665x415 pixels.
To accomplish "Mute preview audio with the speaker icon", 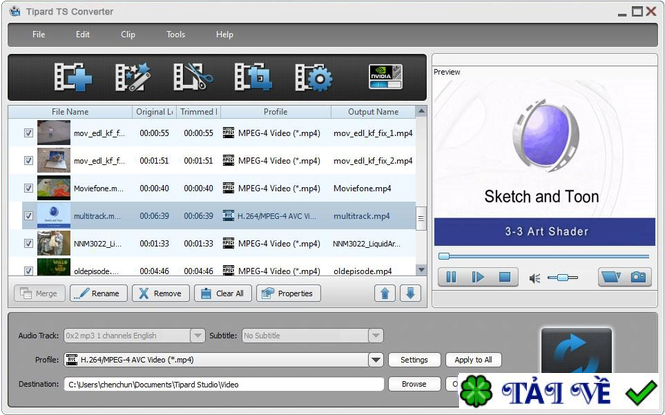I will pyautogui.click(x=534, y=278).
